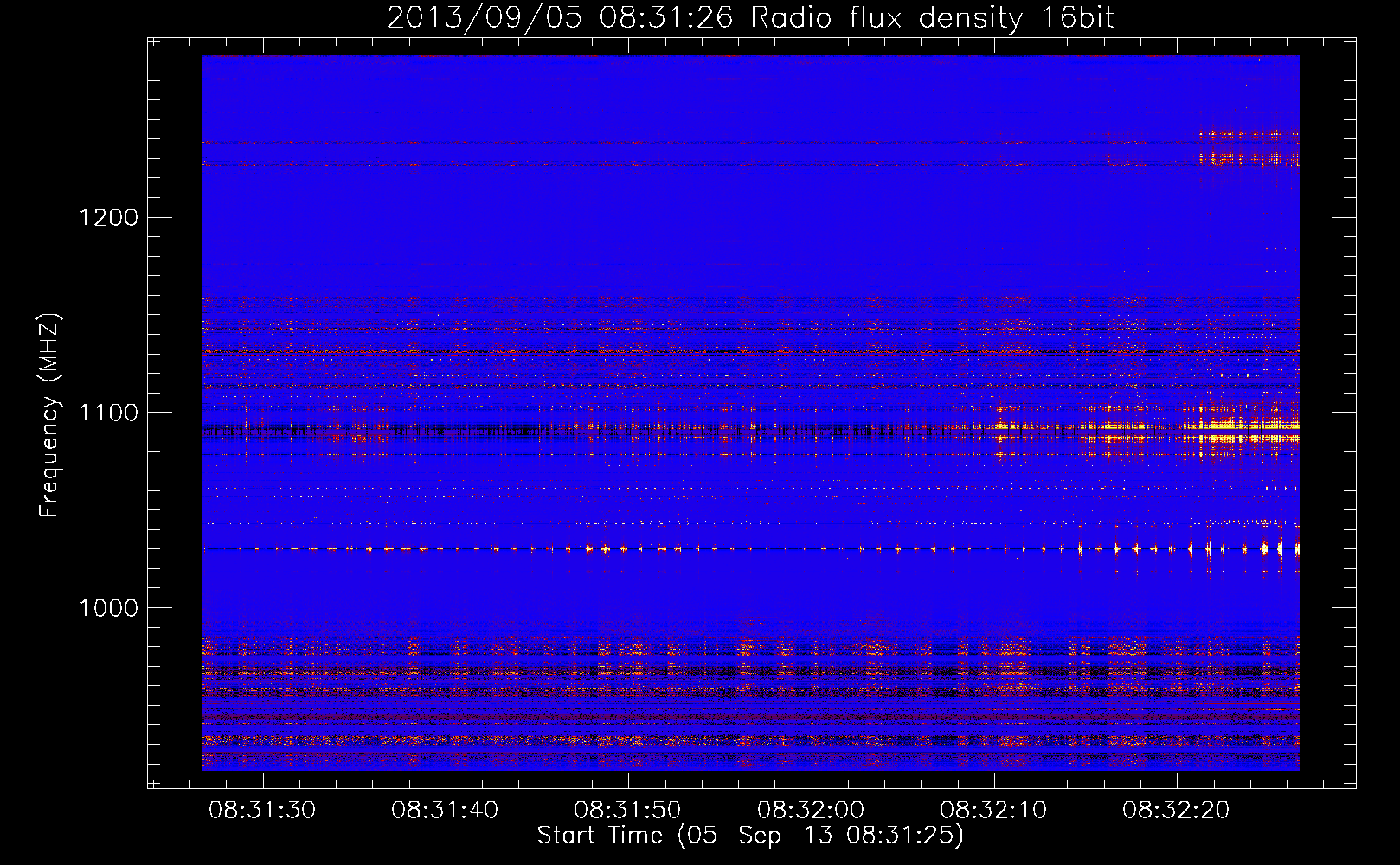Click the 1000 frequency tick label
The image size is (1400, 865).
coord(109,608)
